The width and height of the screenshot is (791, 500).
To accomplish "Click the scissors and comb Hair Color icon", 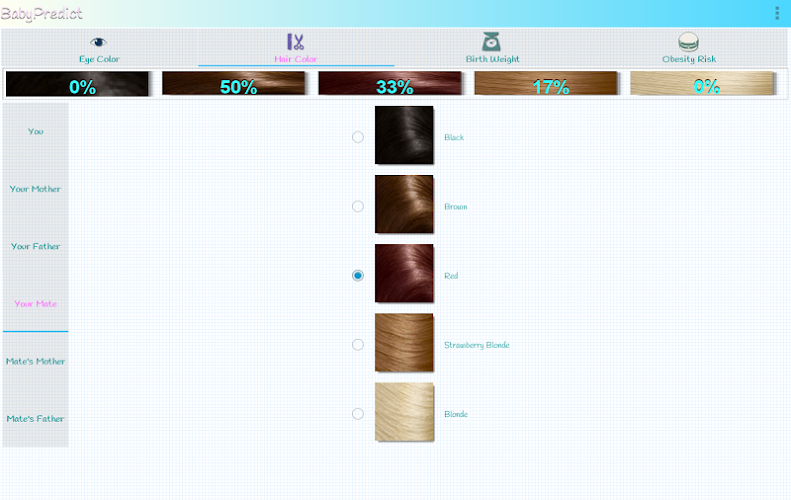I will pyautogui.click(x=296, y=42).
